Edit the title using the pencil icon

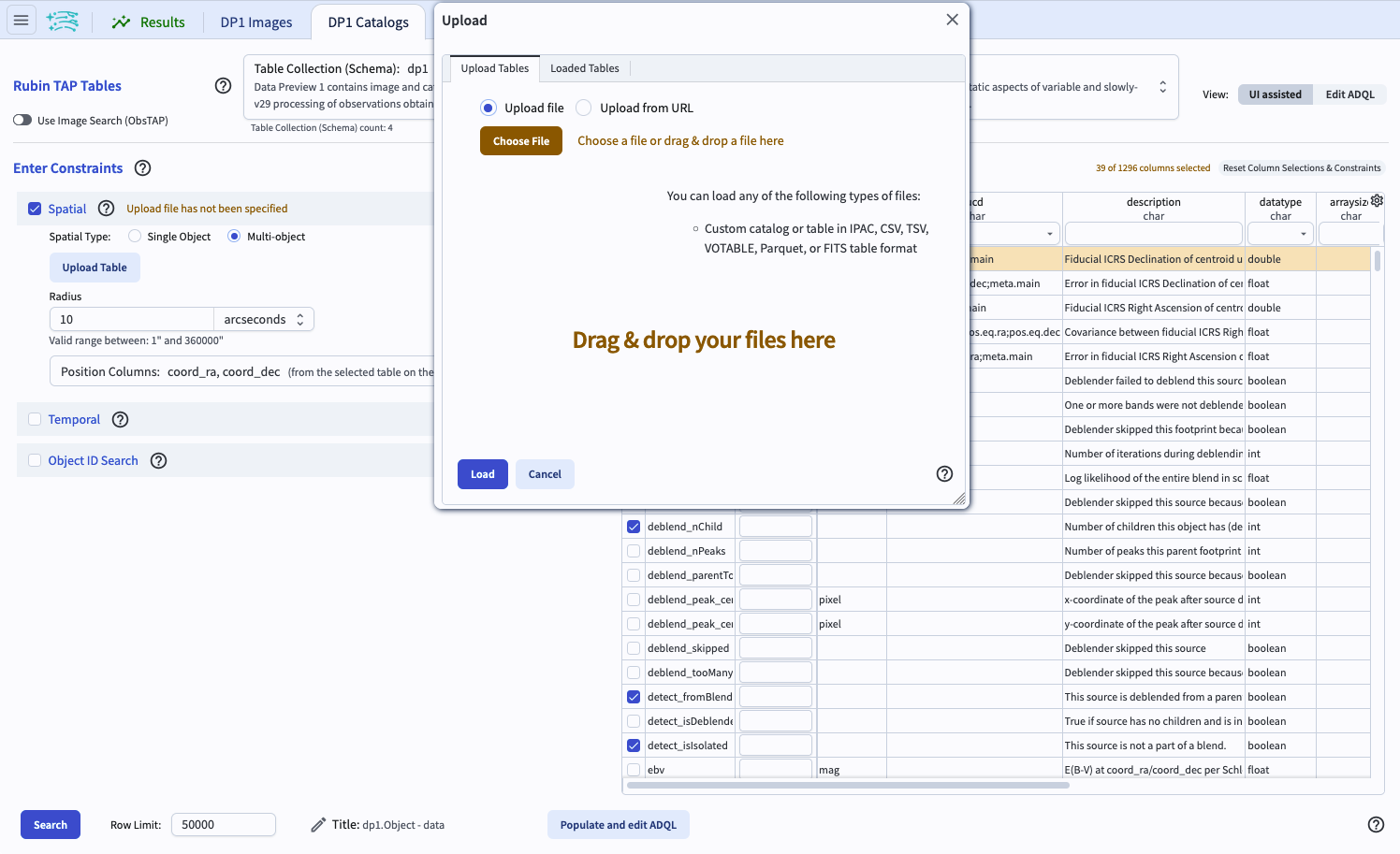317,824
